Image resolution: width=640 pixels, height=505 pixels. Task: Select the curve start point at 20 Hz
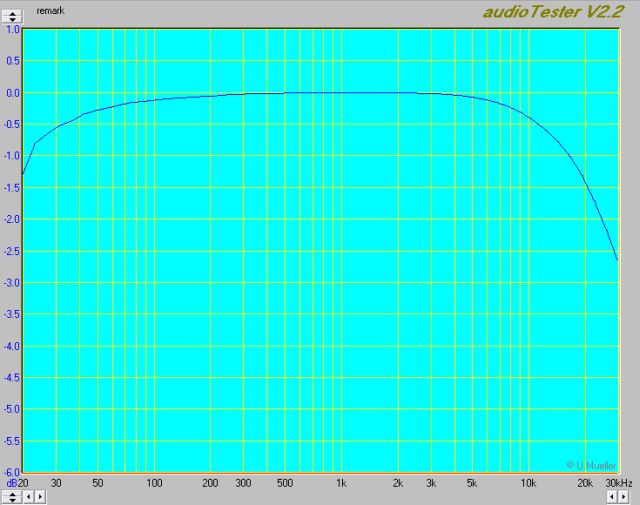[23, 174]
